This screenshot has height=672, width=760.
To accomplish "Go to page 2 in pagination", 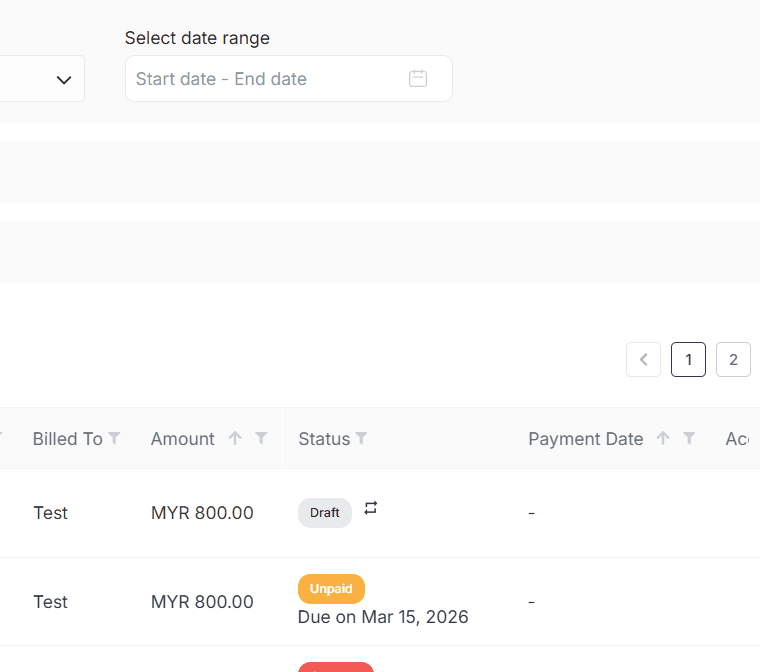I will click(x=733, y=359).
